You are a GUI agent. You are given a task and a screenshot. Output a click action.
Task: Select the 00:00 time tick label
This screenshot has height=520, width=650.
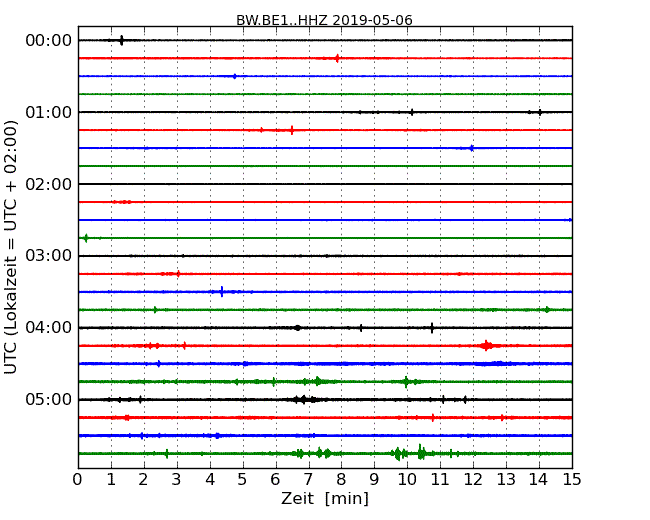(x=49, y=41)
